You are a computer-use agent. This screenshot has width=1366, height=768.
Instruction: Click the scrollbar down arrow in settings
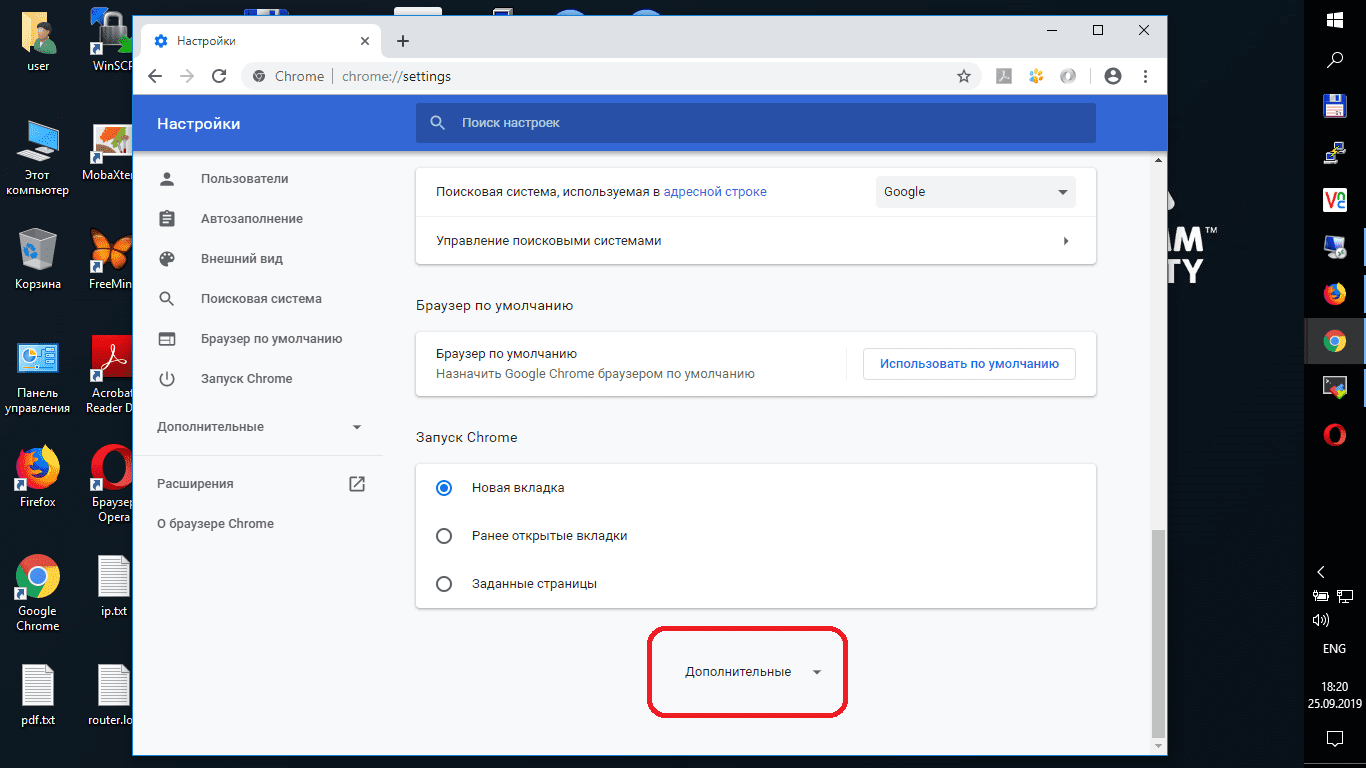(1159, 747)
